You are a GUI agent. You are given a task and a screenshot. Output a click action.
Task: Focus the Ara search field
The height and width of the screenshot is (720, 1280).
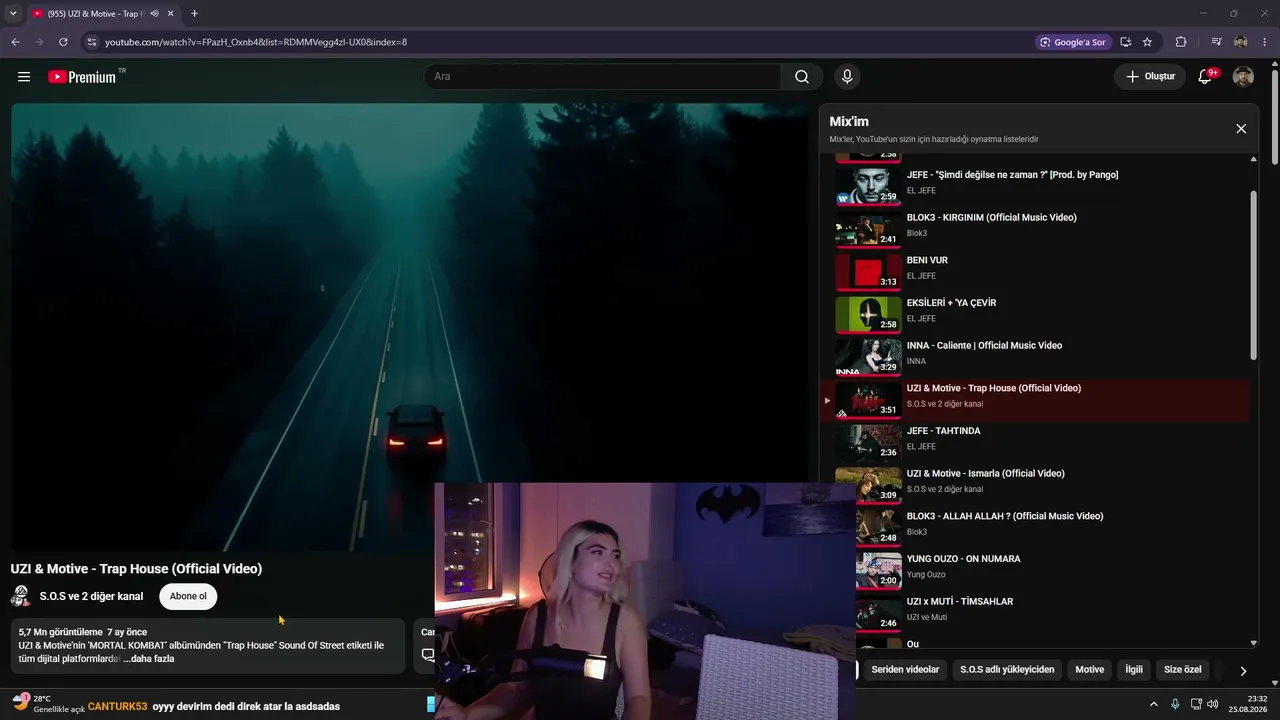[603, 77]
